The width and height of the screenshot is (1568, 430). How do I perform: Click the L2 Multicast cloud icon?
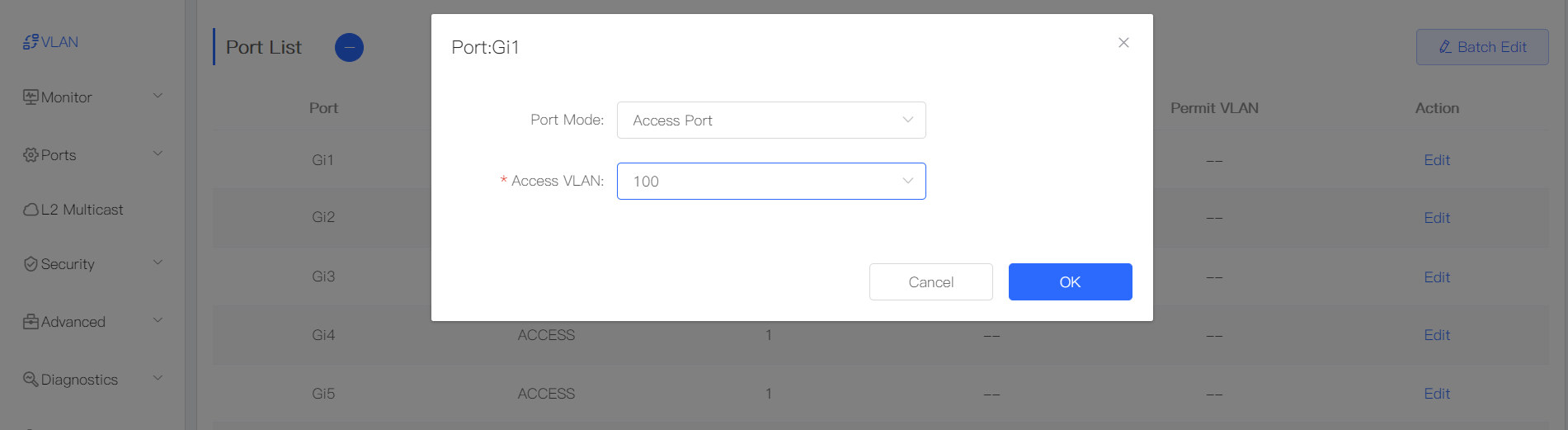pyautogui.click(x=31, y=210)
